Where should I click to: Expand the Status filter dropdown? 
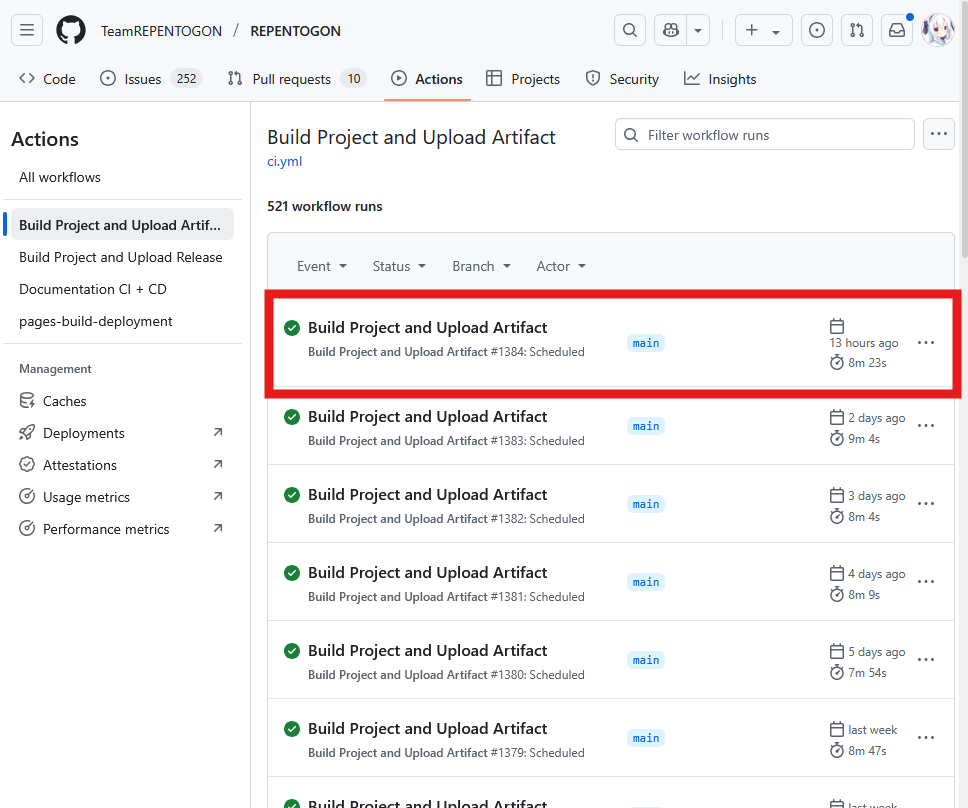pos(399,266)
